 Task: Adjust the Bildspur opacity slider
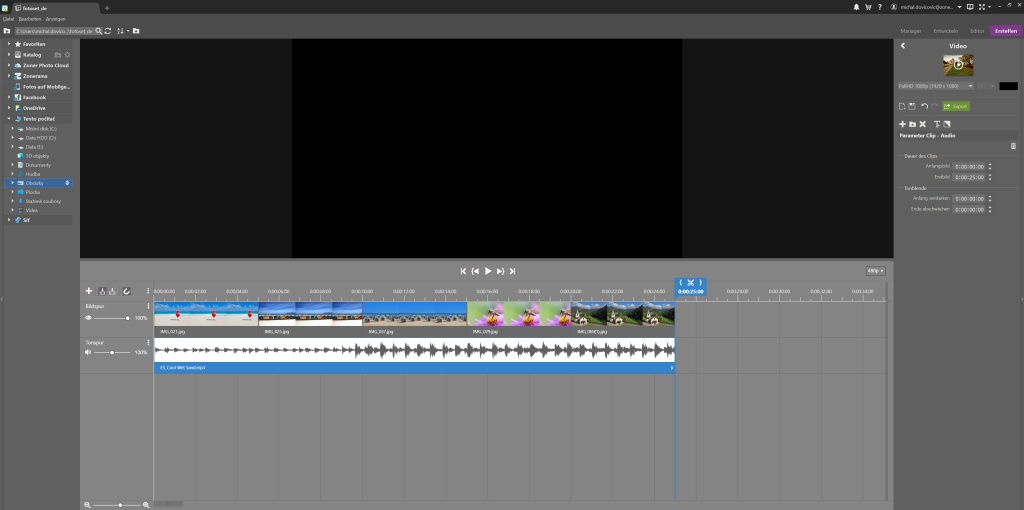(x=112, y=318)
